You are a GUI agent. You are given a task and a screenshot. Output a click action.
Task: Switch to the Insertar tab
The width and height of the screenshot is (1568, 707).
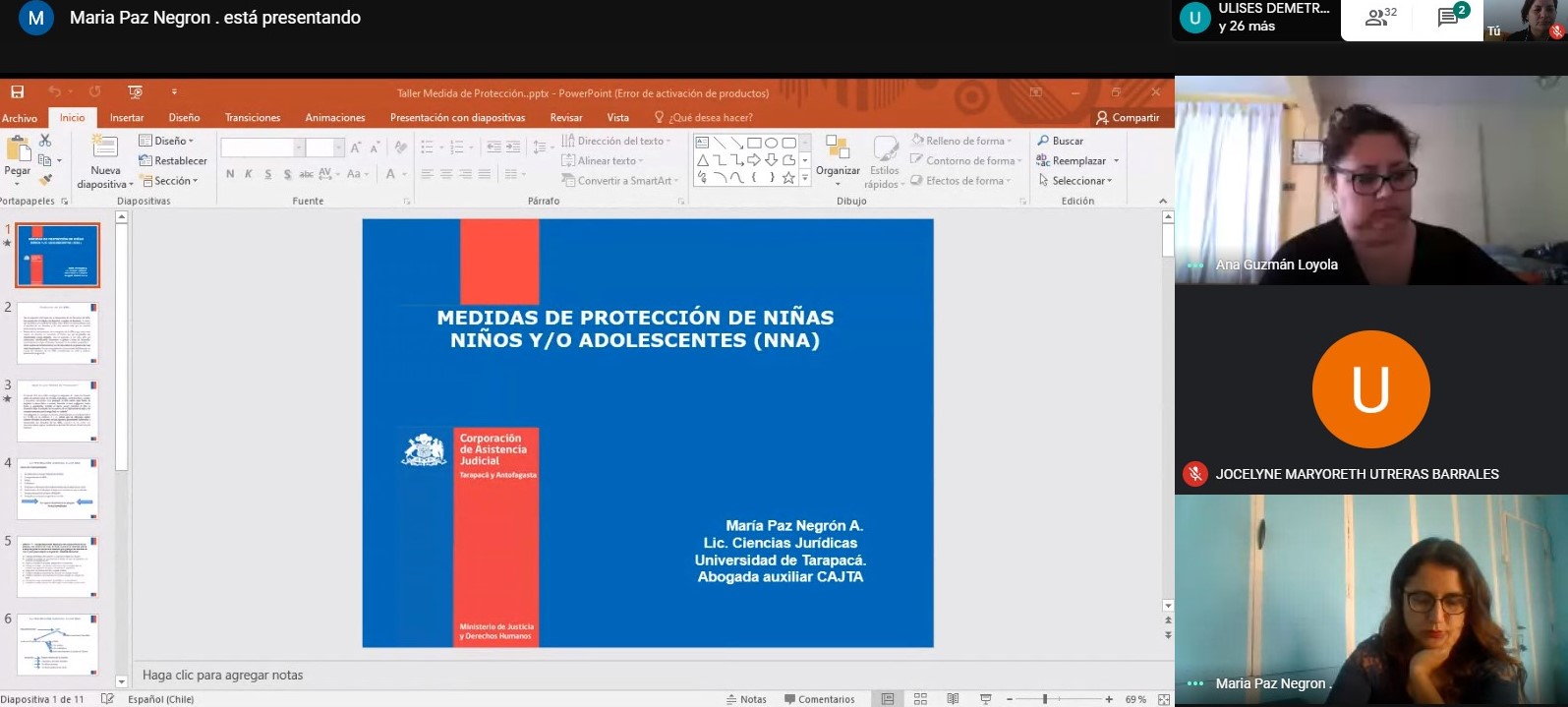tap(127, 118)
